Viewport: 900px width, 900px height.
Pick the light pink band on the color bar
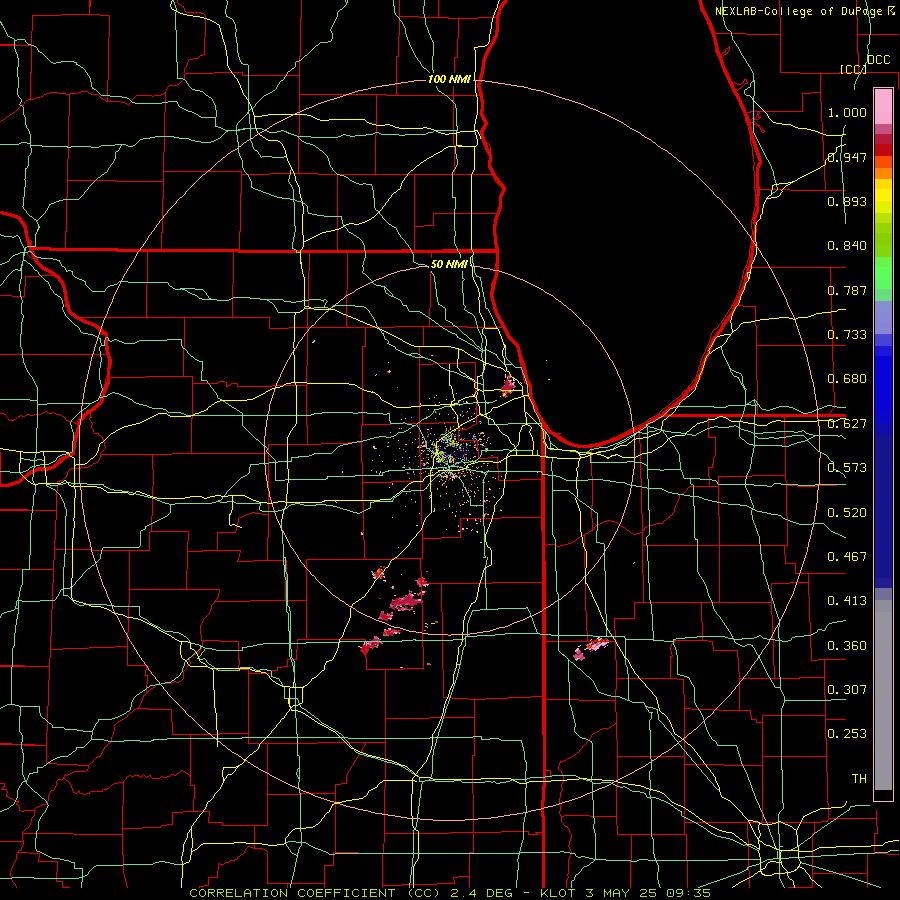(883, 106)
